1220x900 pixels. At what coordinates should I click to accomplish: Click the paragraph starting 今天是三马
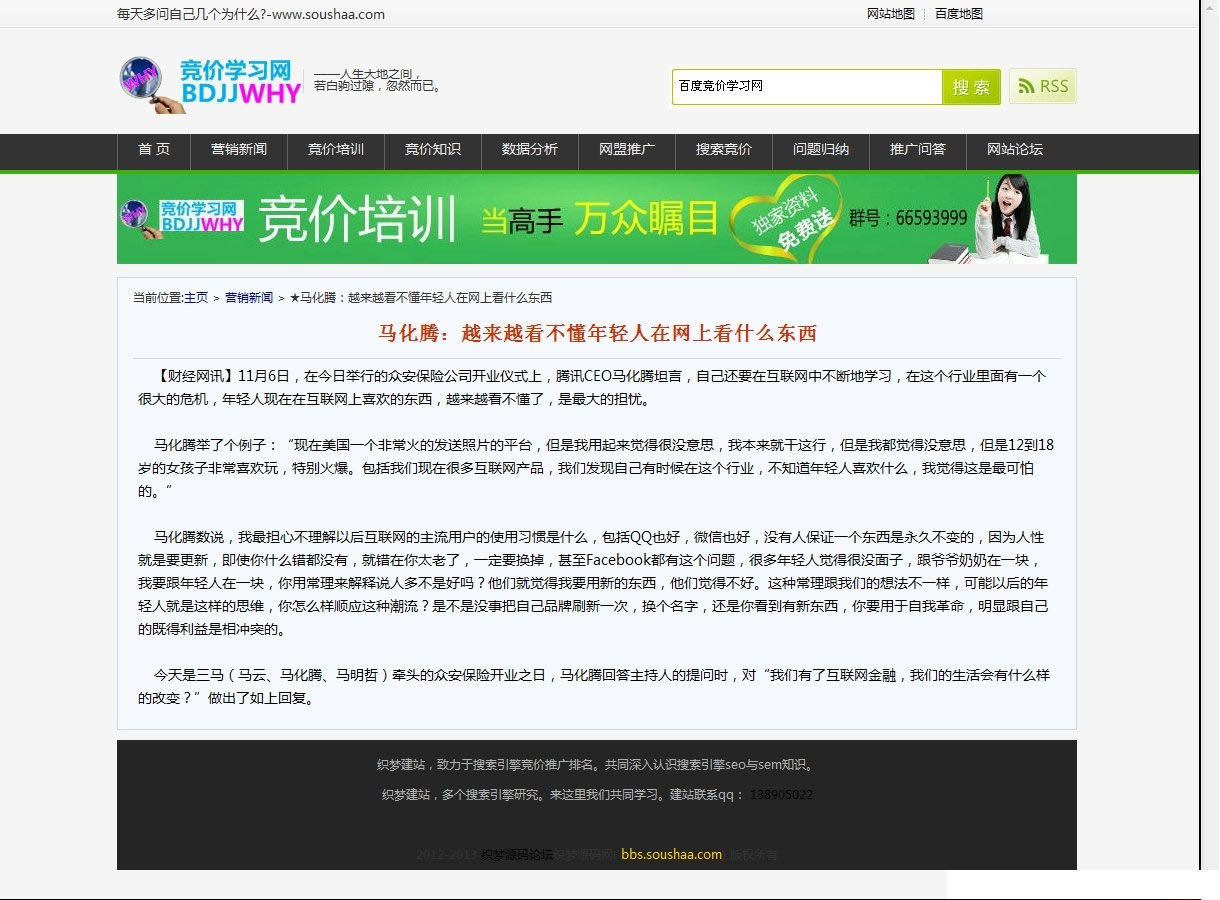pyautogui.click(x=594, y=687)
